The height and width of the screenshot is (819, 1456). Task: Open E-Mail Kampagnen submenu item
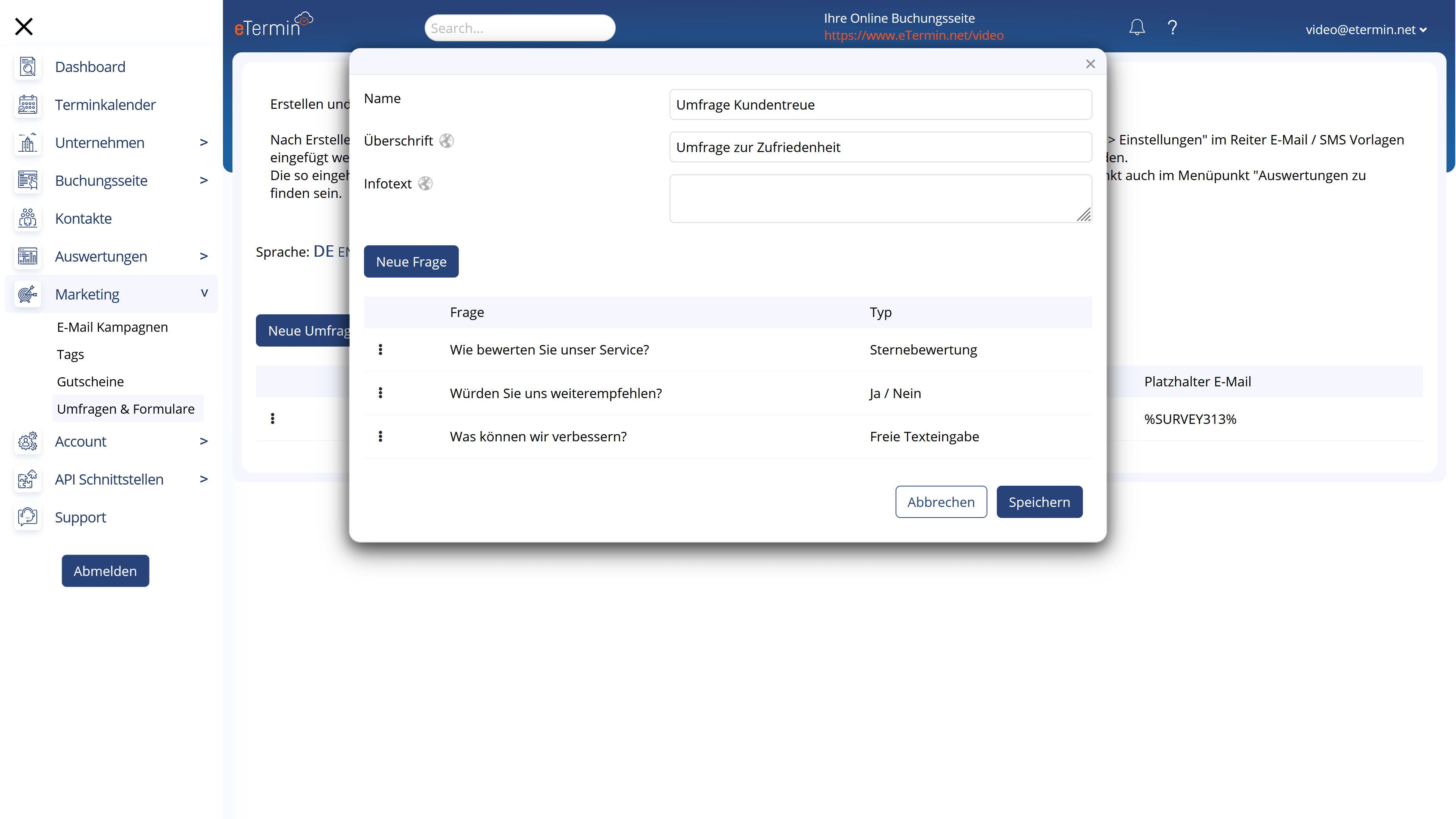[113, 327]
